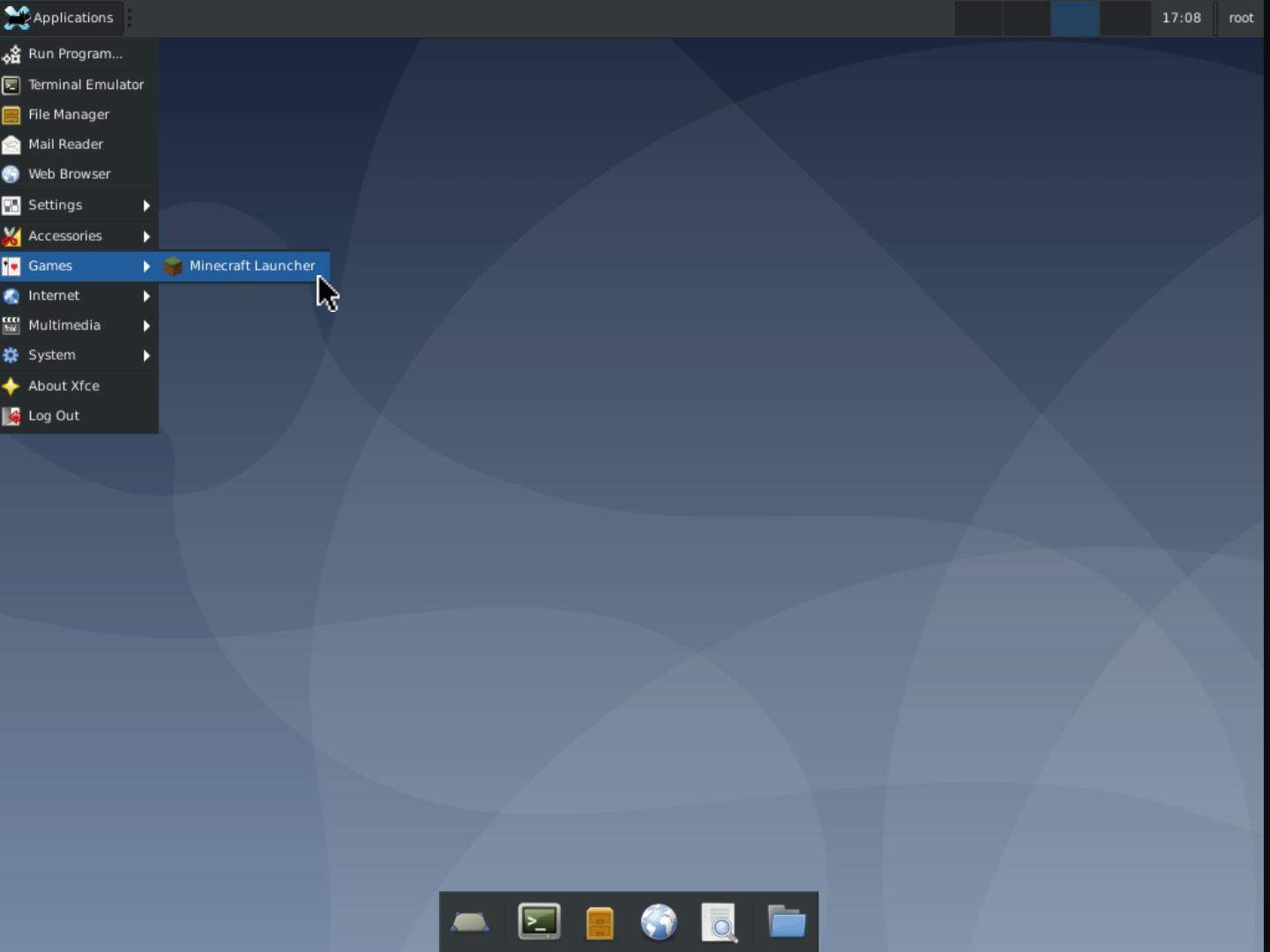
Task: Open the Applications menu button
Action: coord(60,18)
